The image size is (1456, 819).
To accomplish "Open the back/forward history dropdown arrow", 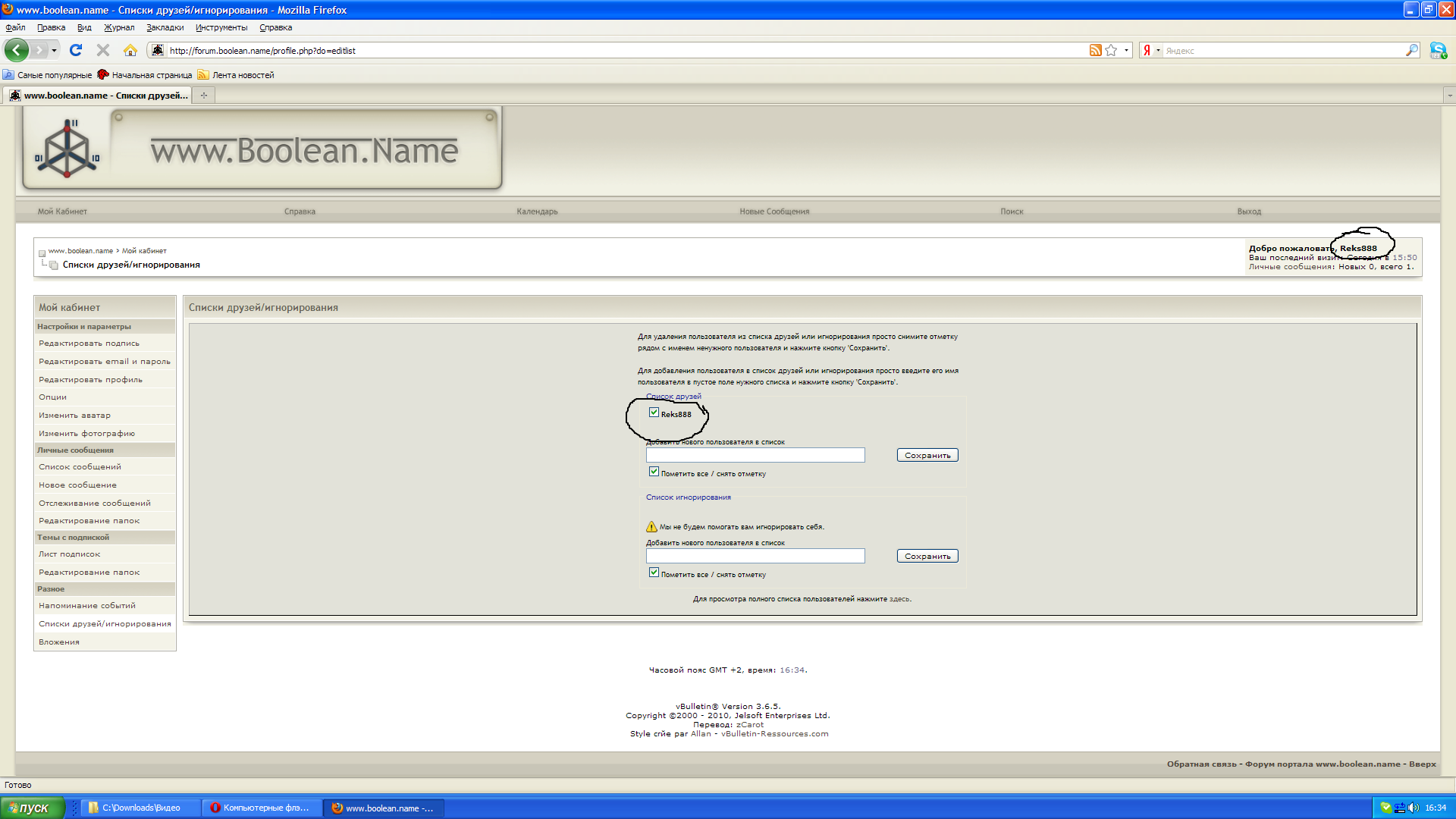I will coord(54,50).
